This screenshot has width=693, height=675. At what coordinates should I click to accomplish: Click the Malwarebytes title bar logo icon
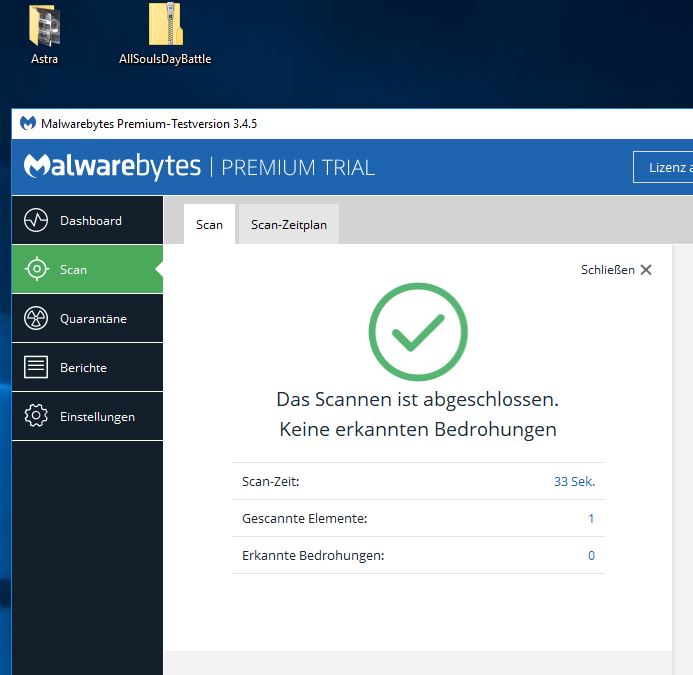28,123
